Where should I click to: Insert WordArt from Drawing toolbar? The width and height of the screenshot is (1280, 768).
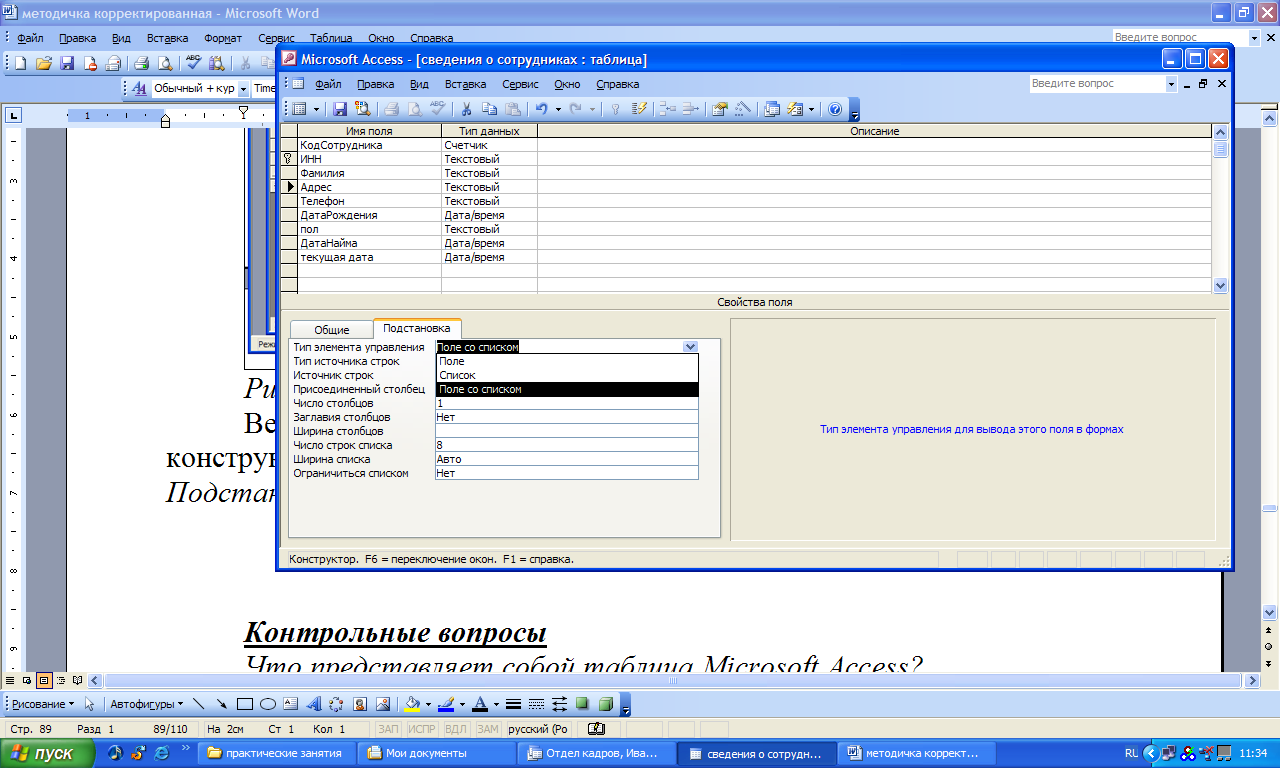coord(313,704)
